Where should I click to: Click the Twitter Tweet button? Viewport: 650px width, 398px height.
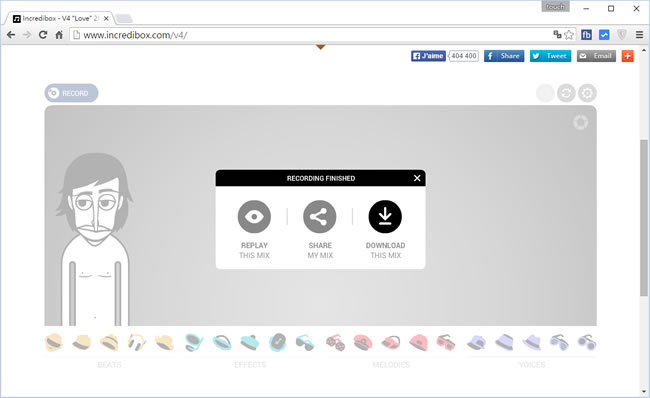click(x=551, y=56)
